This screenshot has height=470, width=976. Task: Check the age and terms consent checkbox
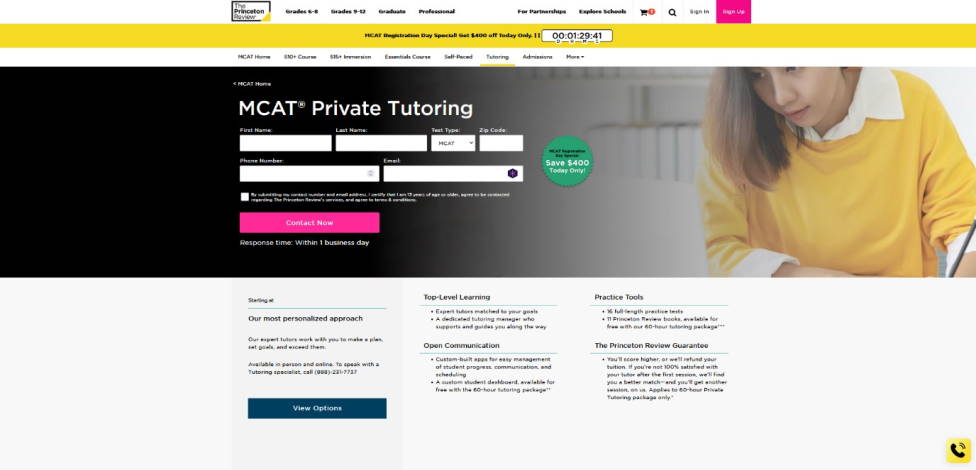[x=245, y=197]
